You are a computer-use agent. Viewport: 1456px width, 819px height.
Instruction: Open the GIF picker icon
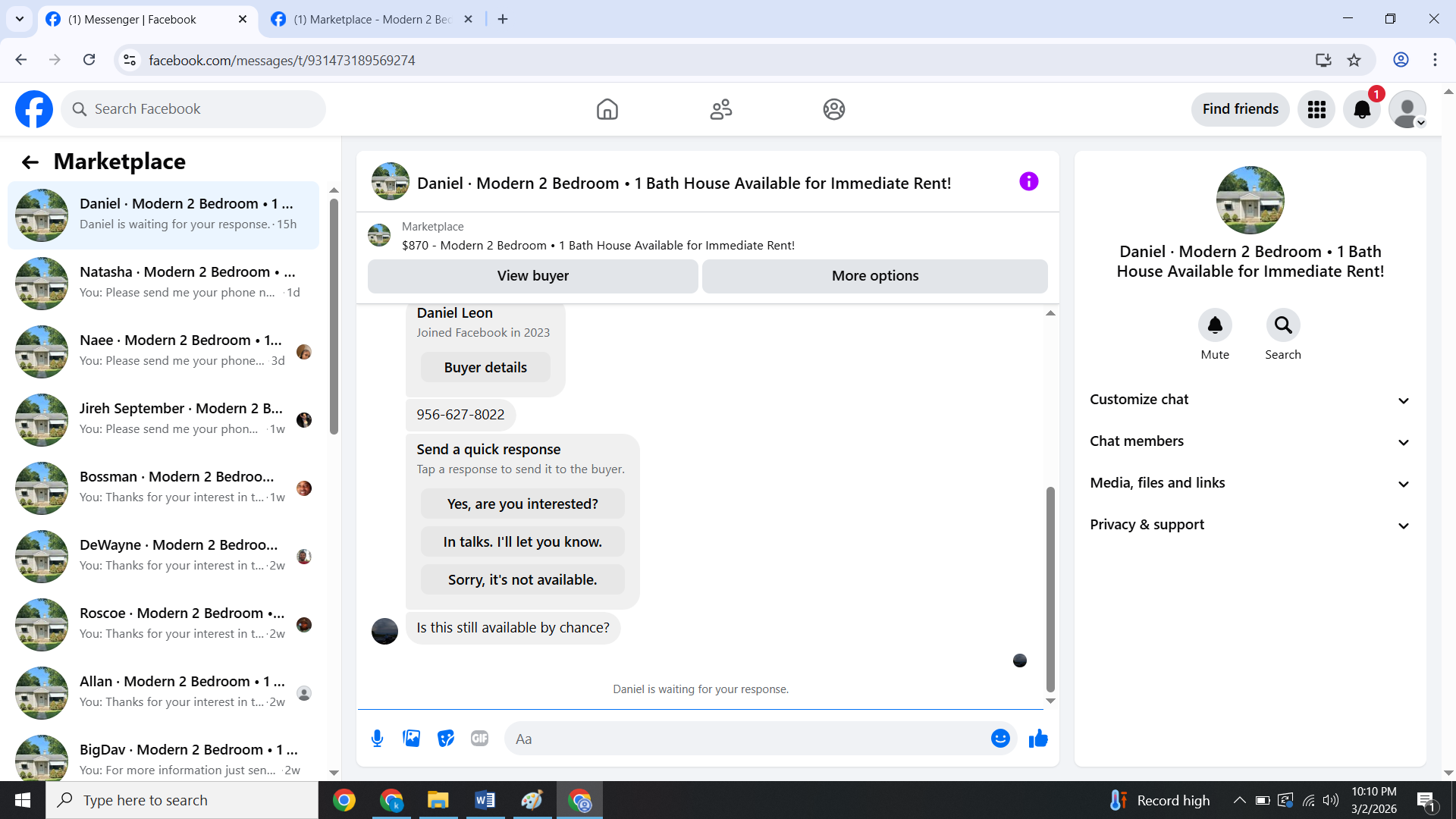coord(479,738)
